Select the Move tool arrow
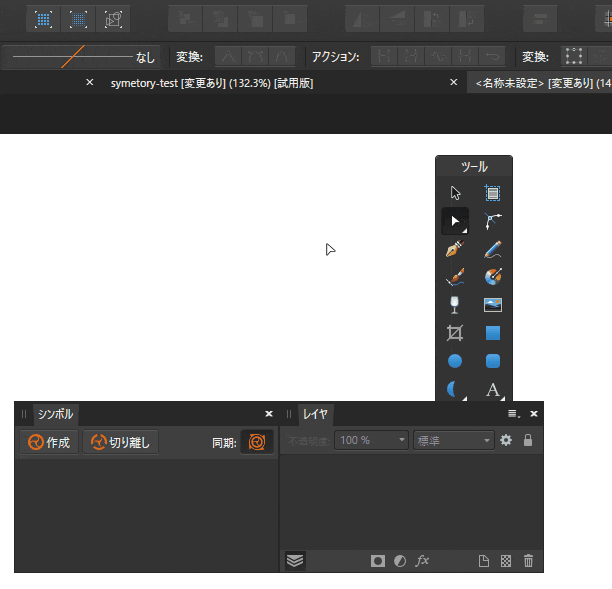 (455, 193)
